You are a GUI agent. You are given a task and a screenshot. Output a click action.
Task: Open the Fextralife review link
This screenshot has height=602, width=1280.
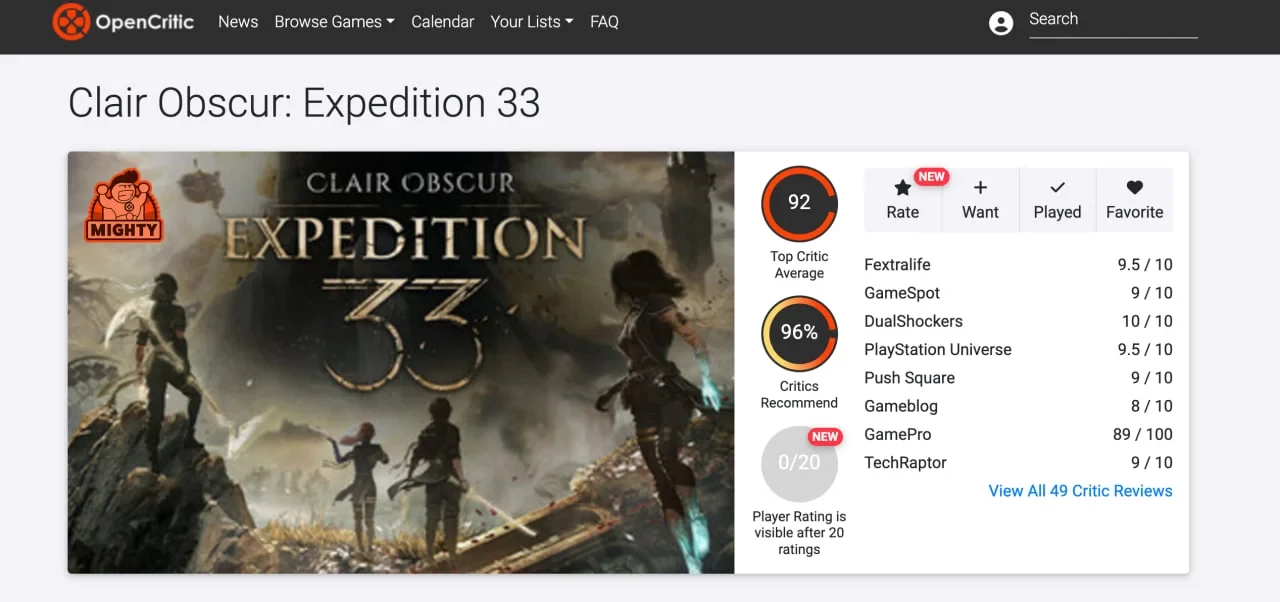[x=897, y=265]
